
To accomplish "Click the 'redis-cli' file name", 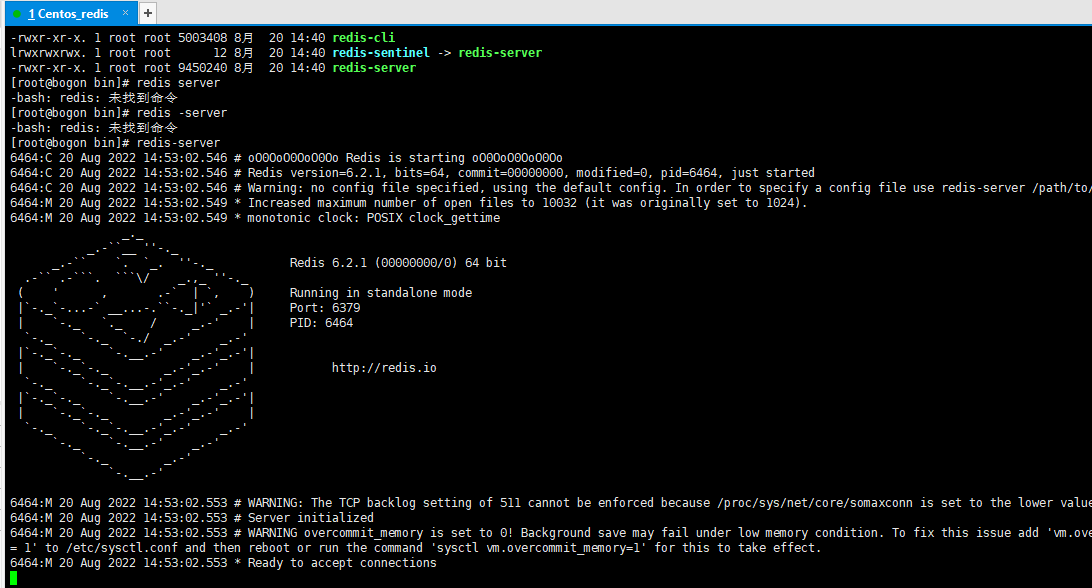I will click(x=364, y=38).
